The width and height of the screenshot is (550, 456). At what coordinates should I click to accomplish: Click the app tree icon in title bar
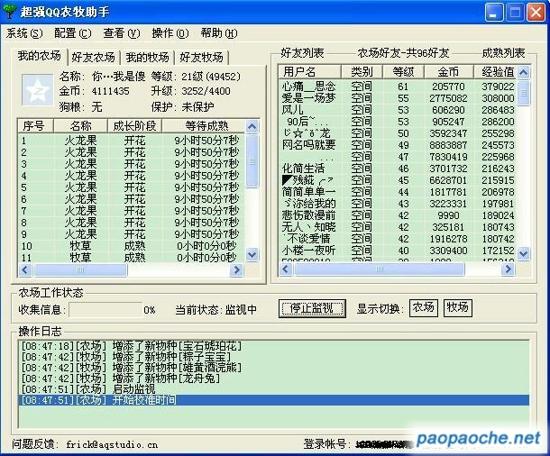pyautogui.click(x=9, y=12)
